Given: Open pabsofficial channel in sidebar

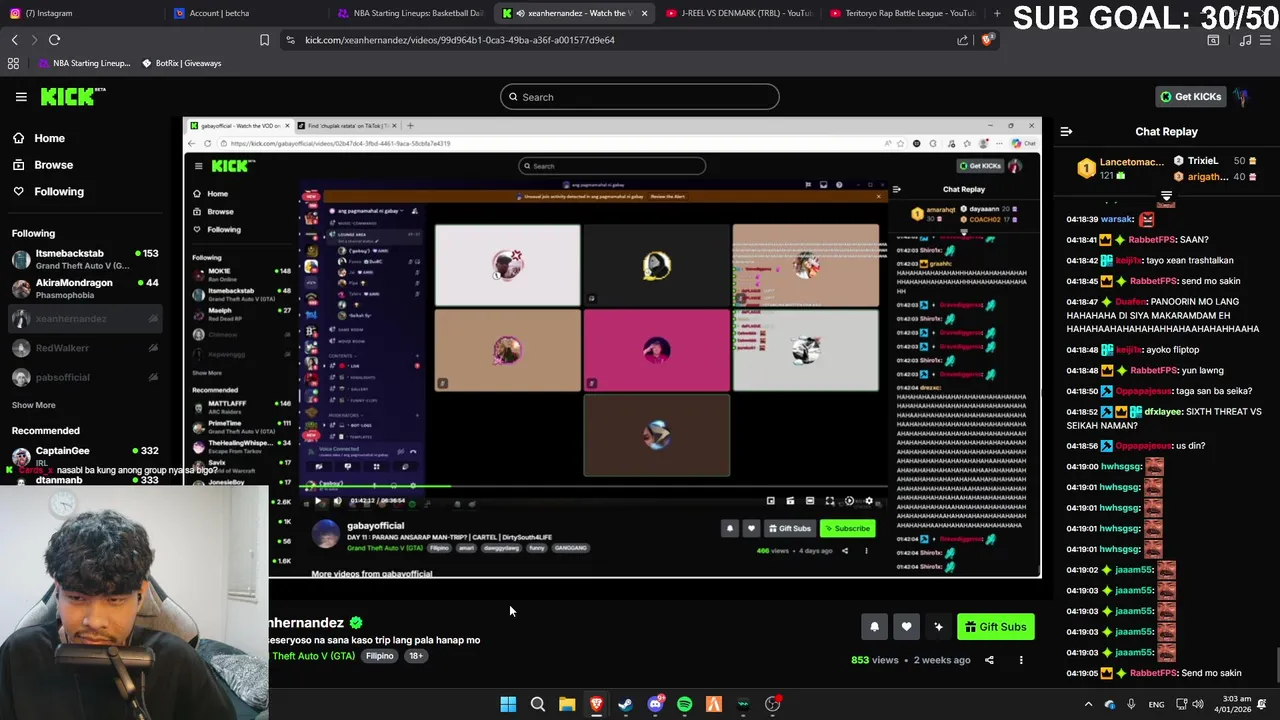Looking at the screenshot, I should (x=85, y=377).
